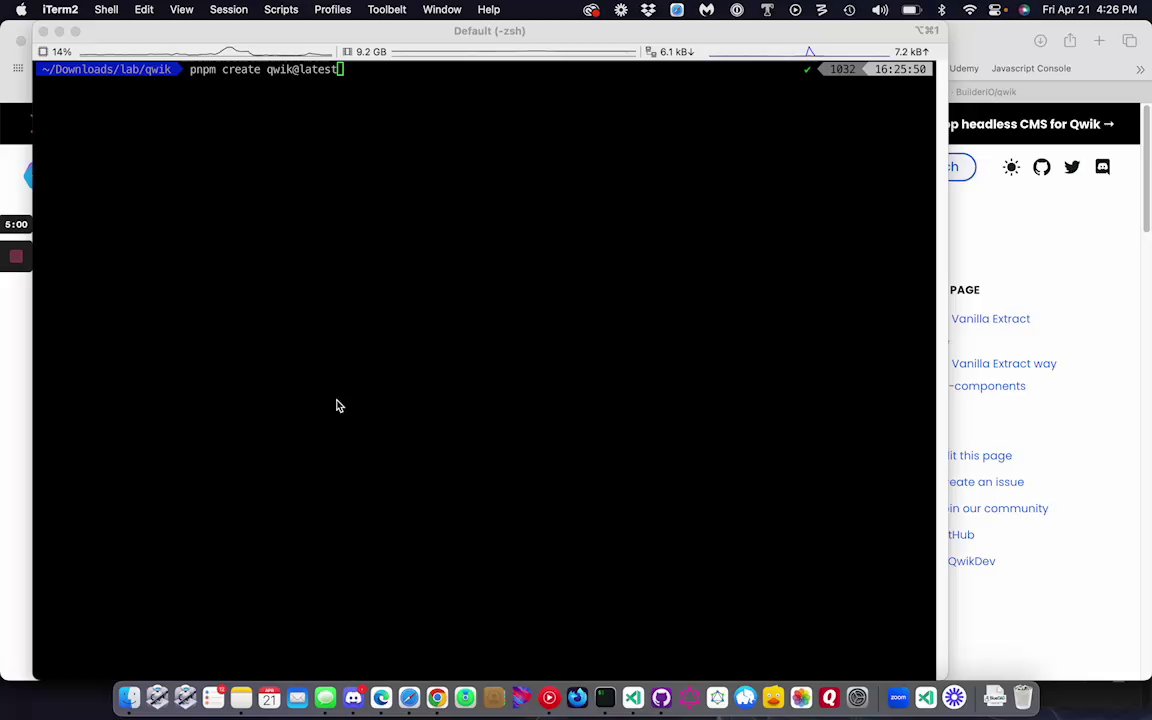Open the Profiles menu

[332, 10]
